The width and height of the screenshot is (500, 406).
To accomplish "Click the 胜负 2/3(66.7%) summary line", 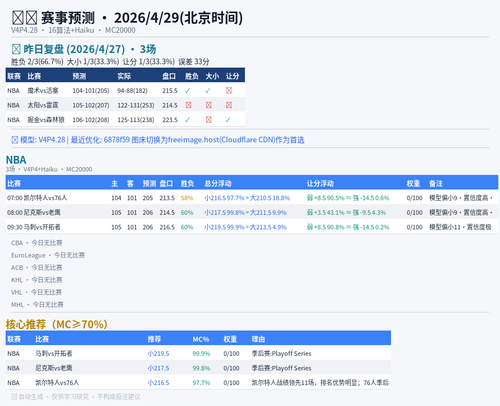I will click(x=110, y=62).
